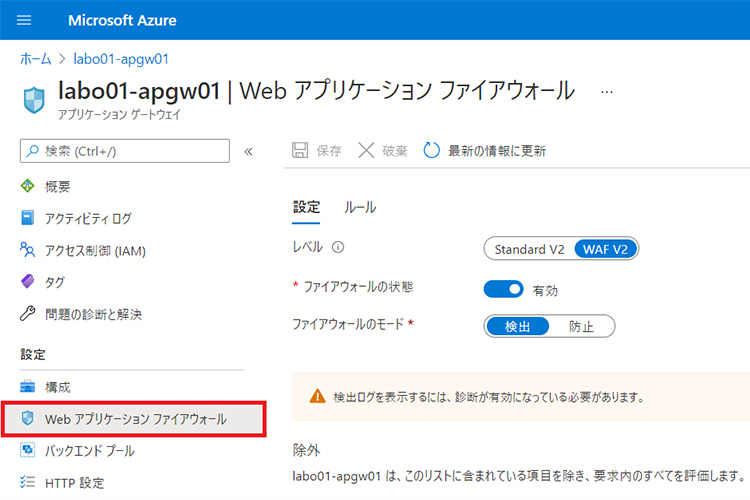Open HTTP 設定
This screenshot has width=750, height=500.
pyautogui.click(x=74, y=483)
